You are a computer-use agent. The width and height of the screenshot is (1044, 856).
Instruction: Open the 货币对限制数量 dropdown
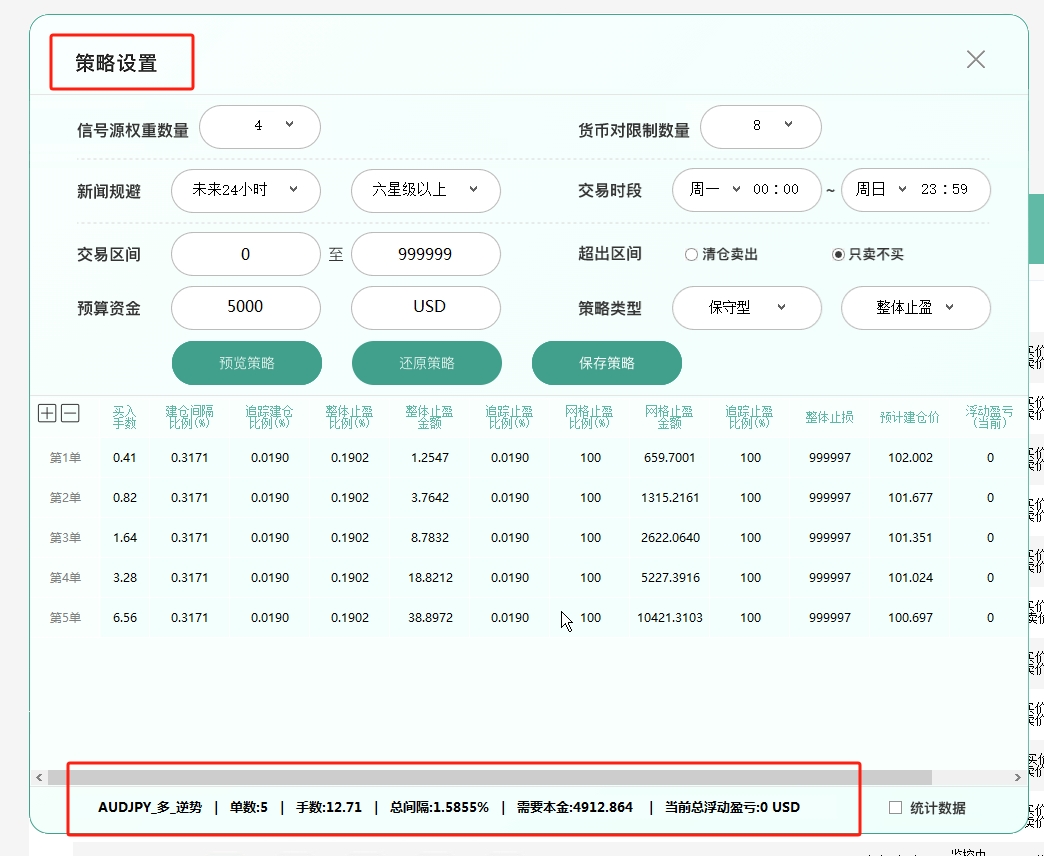click(x=760, y=126)
